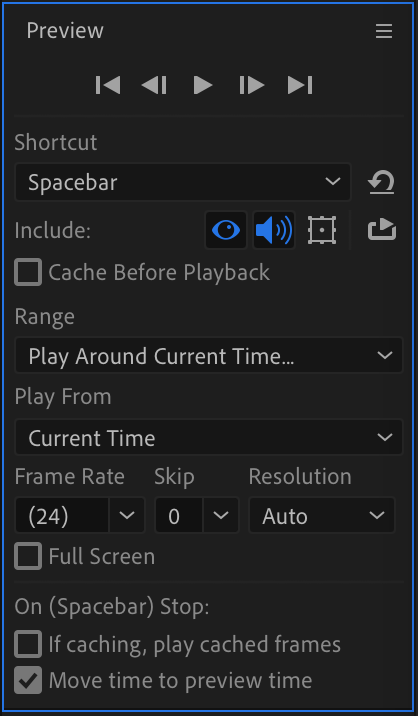The image size is (418, 716).
Task: Reset shortcut settings with the revert icon
Action: [x=381, y=182]
